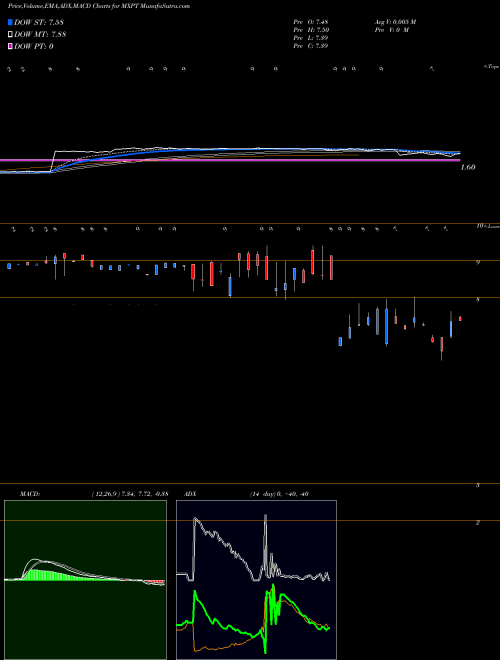The image size is (500, 660).
Task: Click the magenta DOW PT legend swatch
Action: 10,46
